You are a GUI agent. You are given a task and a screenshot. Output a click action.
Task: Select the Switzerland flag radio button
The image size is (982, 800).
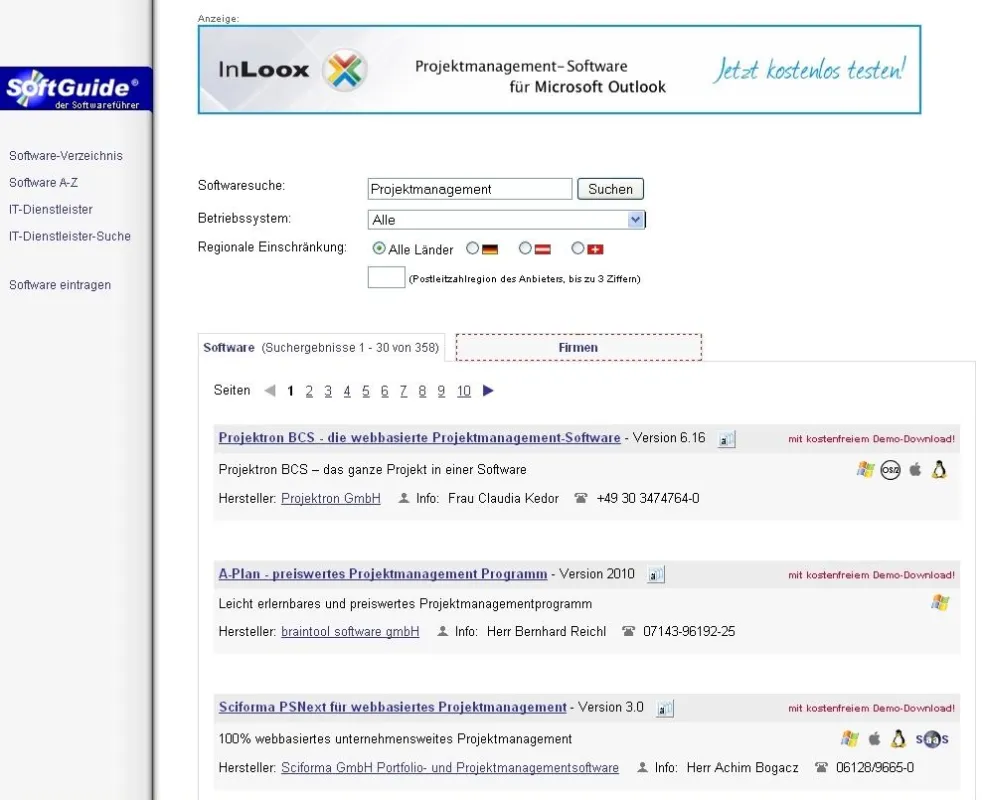pyautogui.click(x=577, y=248)
